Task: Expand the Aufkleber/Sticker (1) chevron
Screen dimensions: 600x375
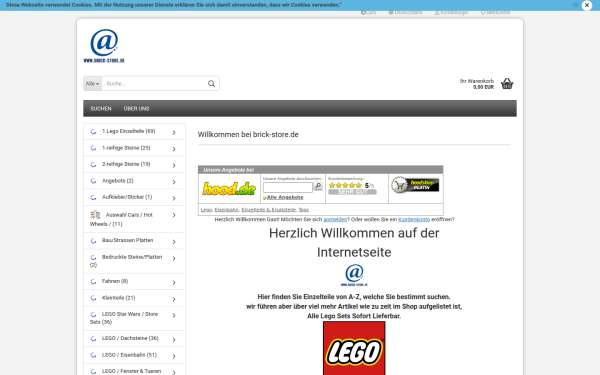Action: coord(174,198)
